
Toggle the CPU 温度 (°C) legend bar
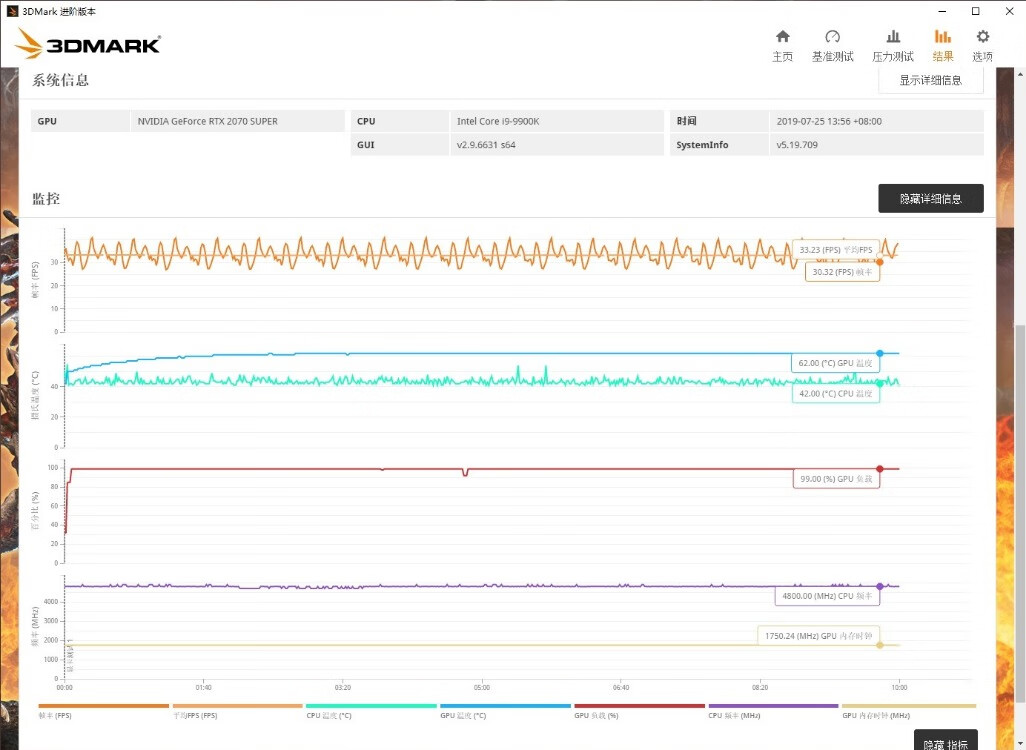(x=371, y=706)
